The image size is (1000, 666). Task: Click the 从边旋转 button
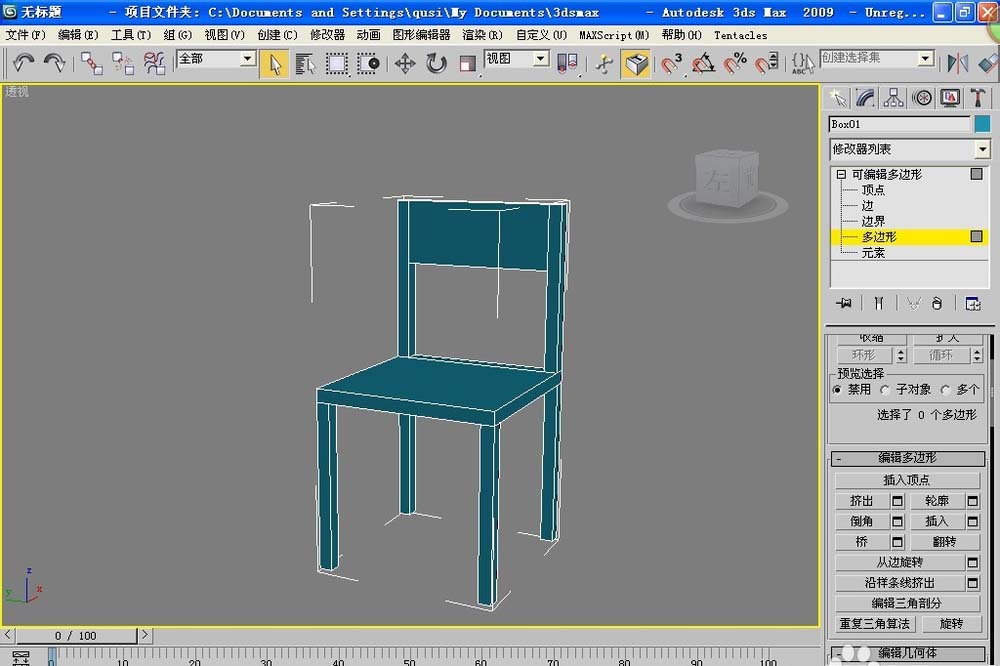pos(899,562)
